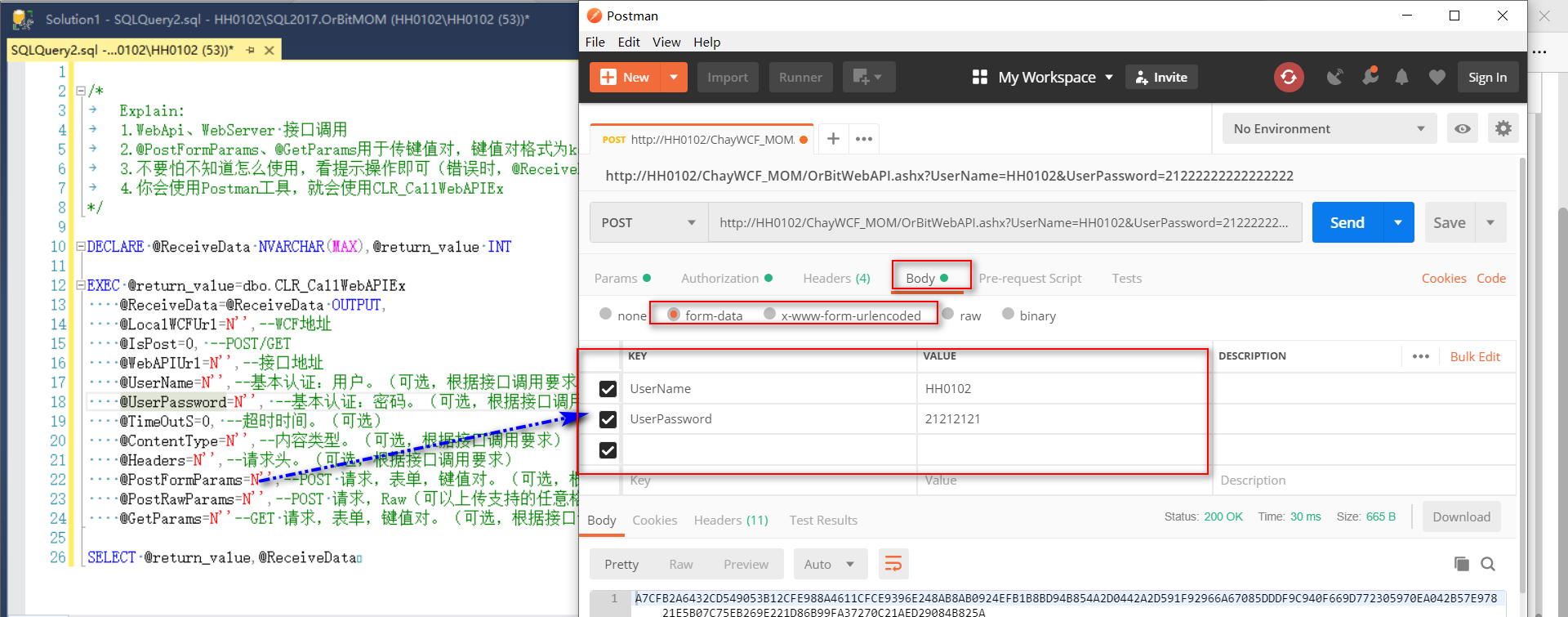Screen dimensions: 1568x617
Task: Click the request URL input field
Action: pos(1004,222)
